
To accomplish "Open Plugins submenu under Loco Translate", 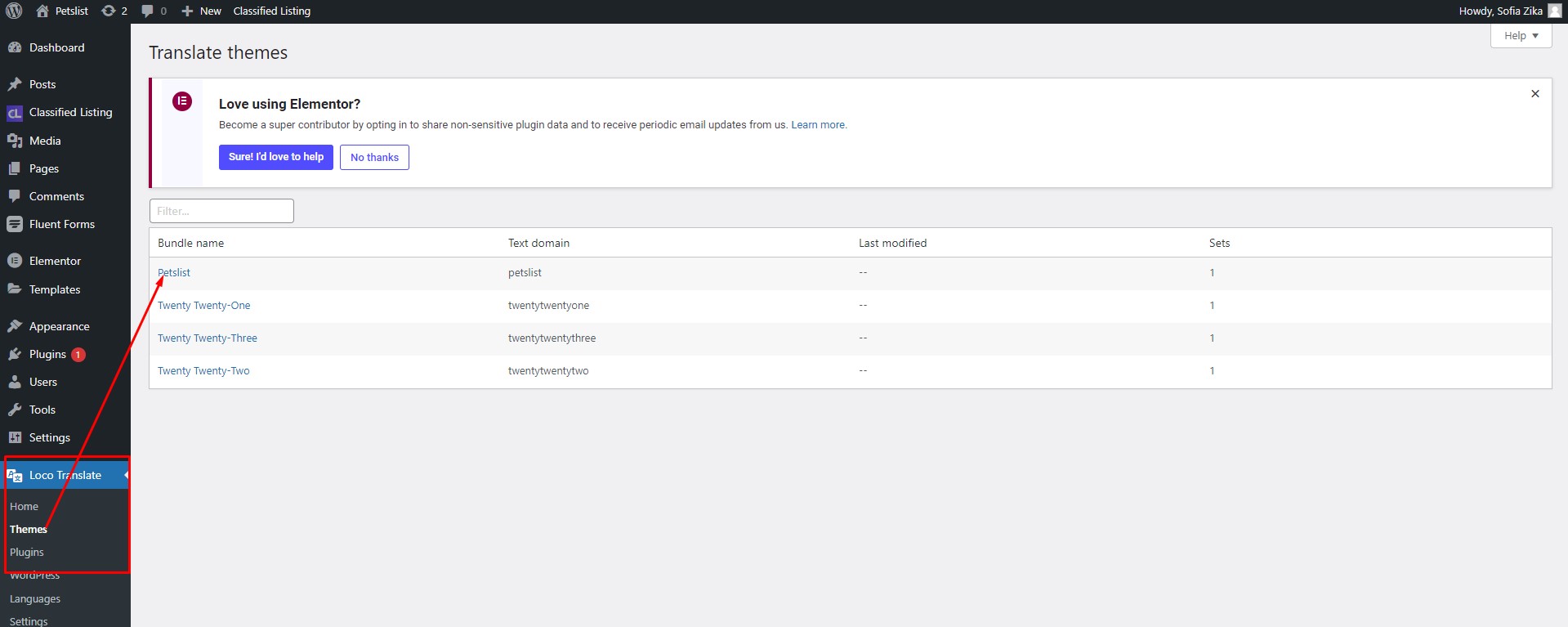I will (x=27, y=553).
